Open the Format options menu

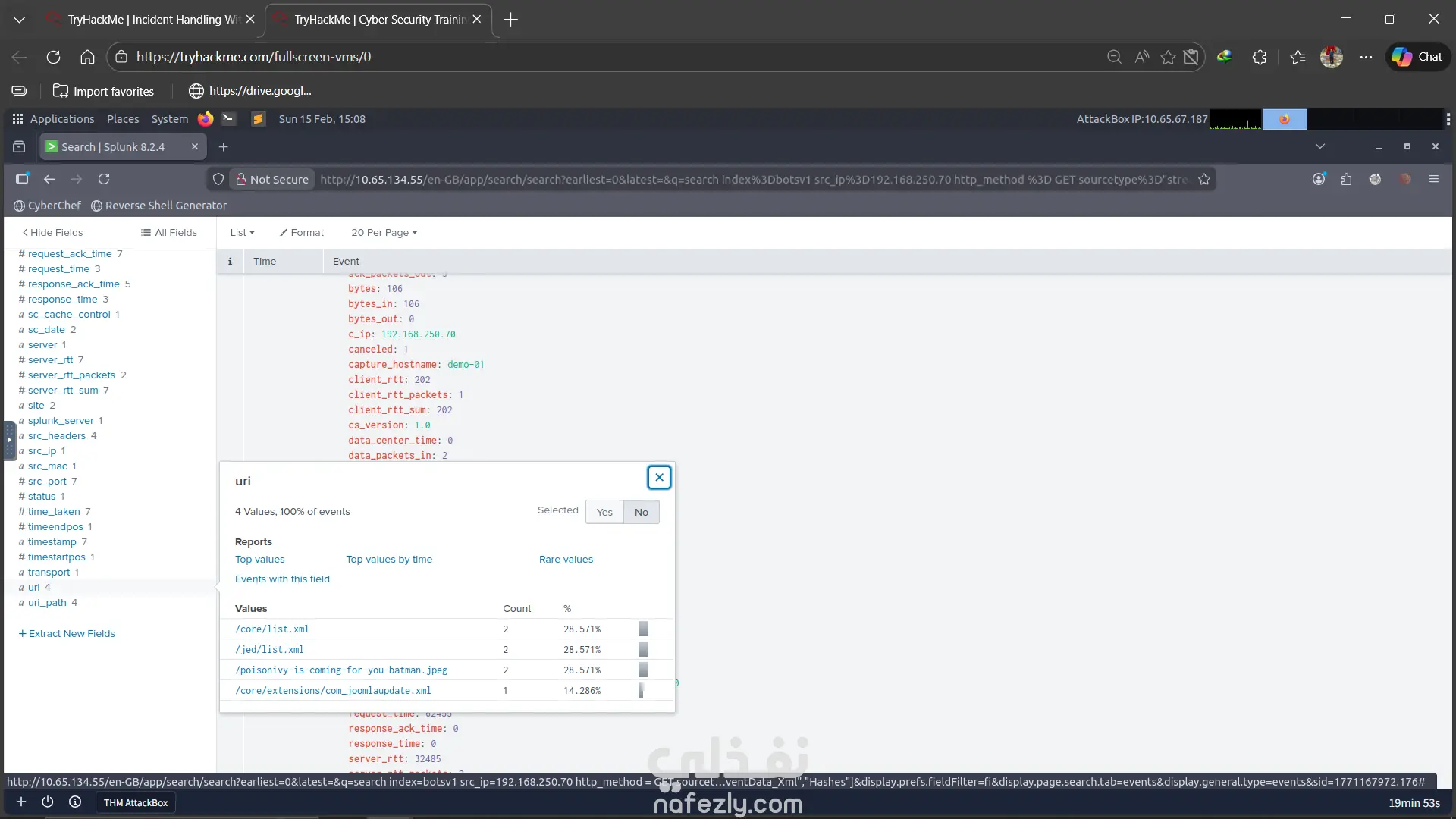(301, 233)
